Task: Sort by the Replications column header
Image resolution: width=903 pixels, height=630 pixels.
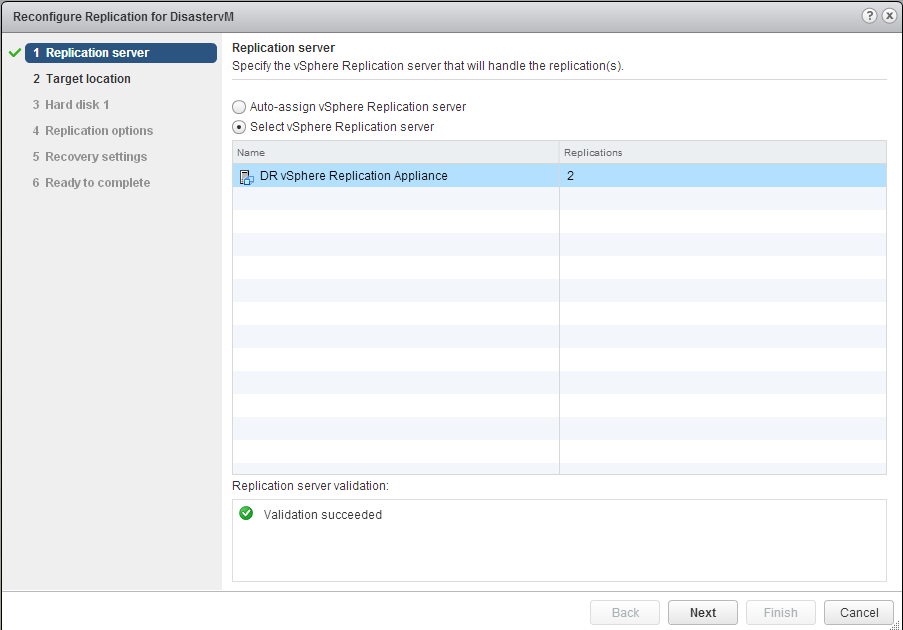Action: (x=722, y=152)
